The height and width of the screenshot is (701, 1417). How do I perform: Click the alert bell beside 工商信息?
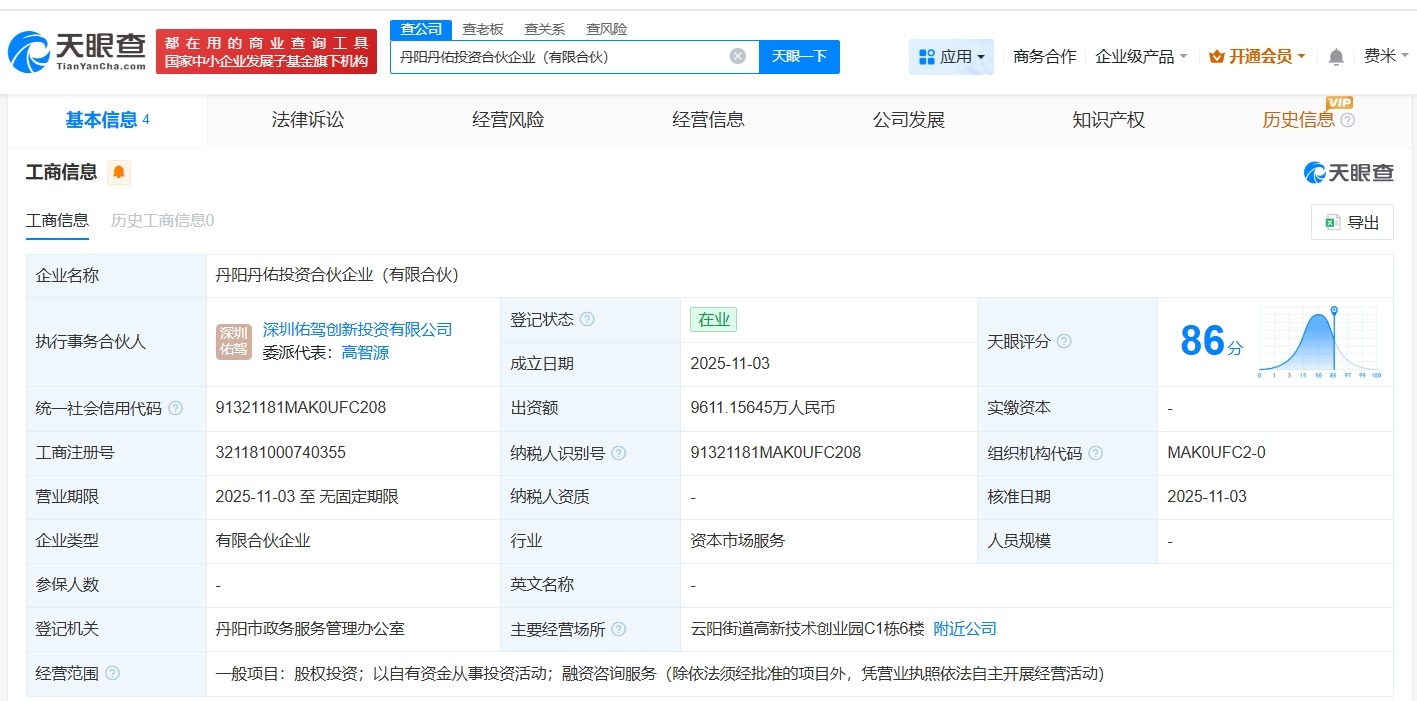pos(119,172)
